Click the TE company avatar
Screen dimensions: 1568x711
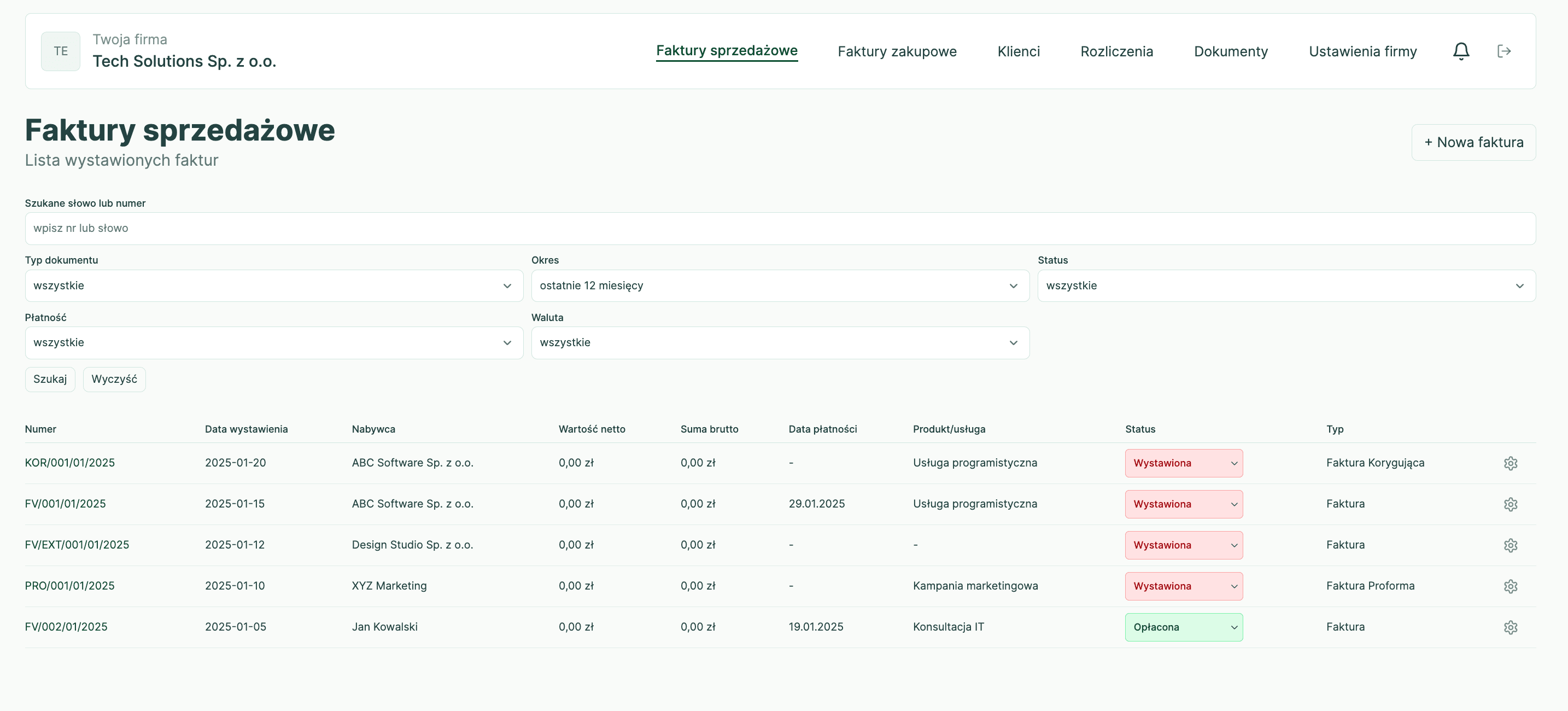(60, 51)
